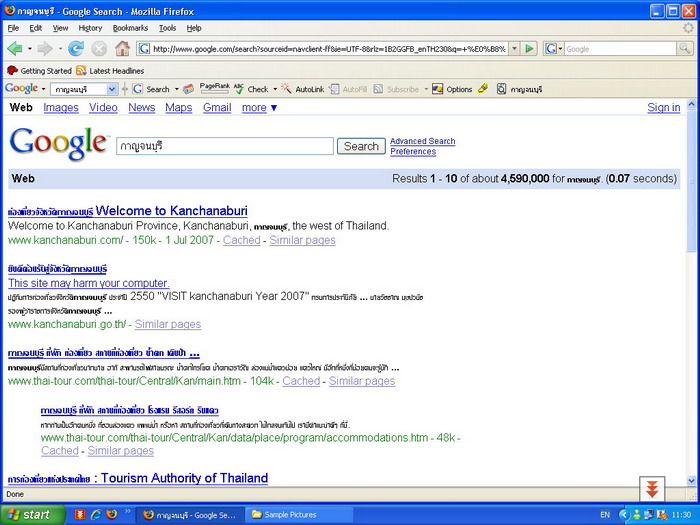Viewport: 700px width, 525px height.
Task: Open dropdown arrow next to toolbar Search
Action: pos(177,89)
